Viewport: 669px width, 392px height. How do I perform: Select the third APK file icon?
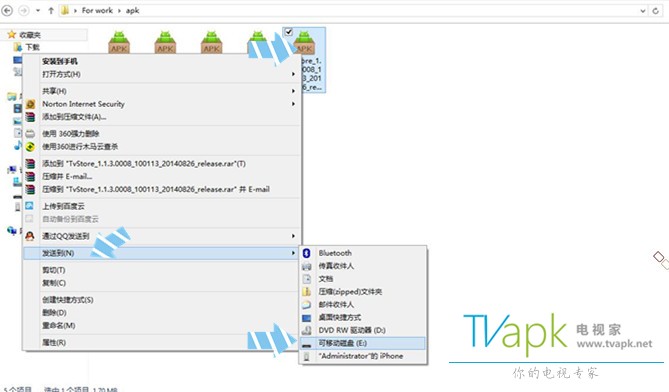[x=211, y=42]
